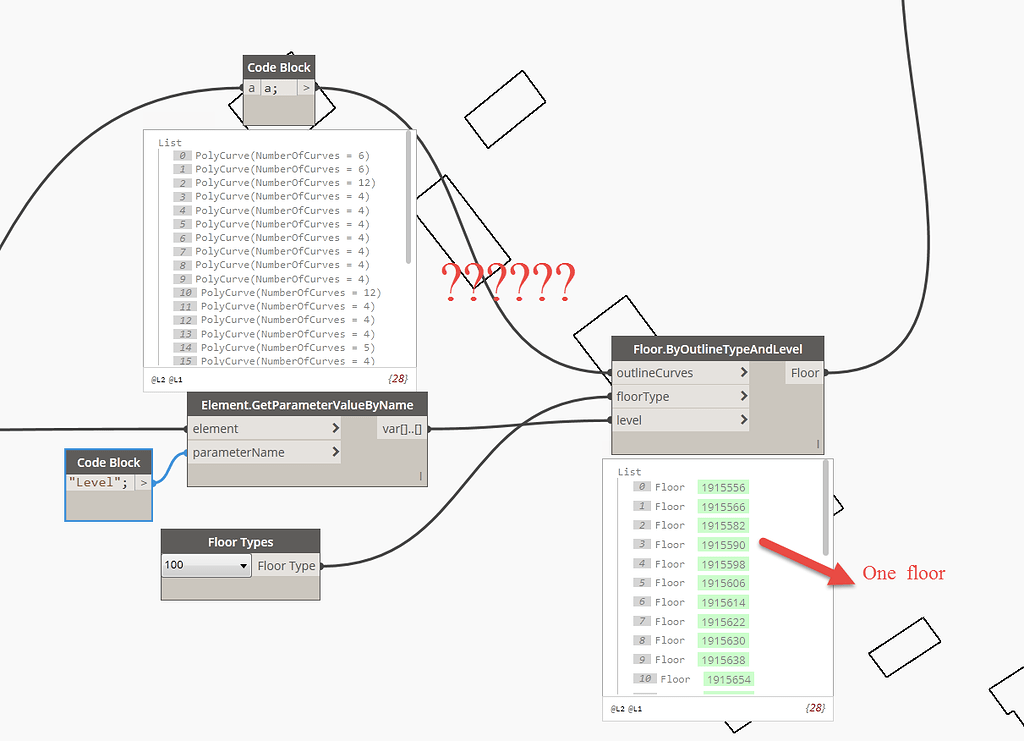
Task: Open the Floor Types dropdown showing 100
Action: (x=244, y=565)
